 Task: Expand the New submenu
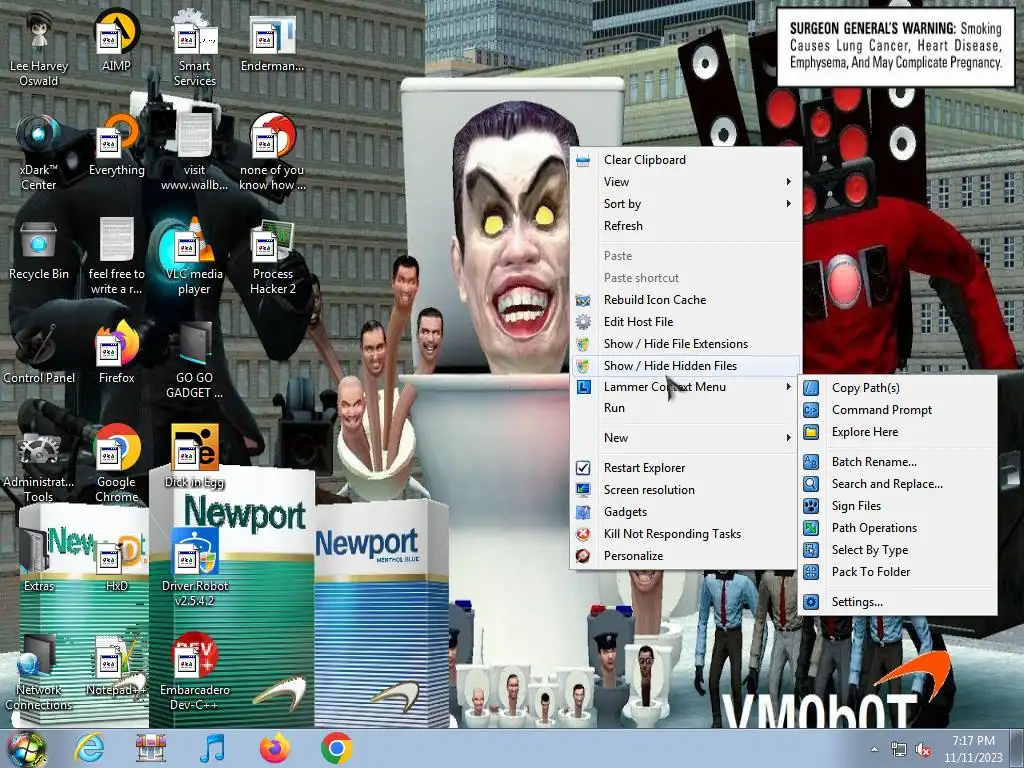(x=686, y=438)
